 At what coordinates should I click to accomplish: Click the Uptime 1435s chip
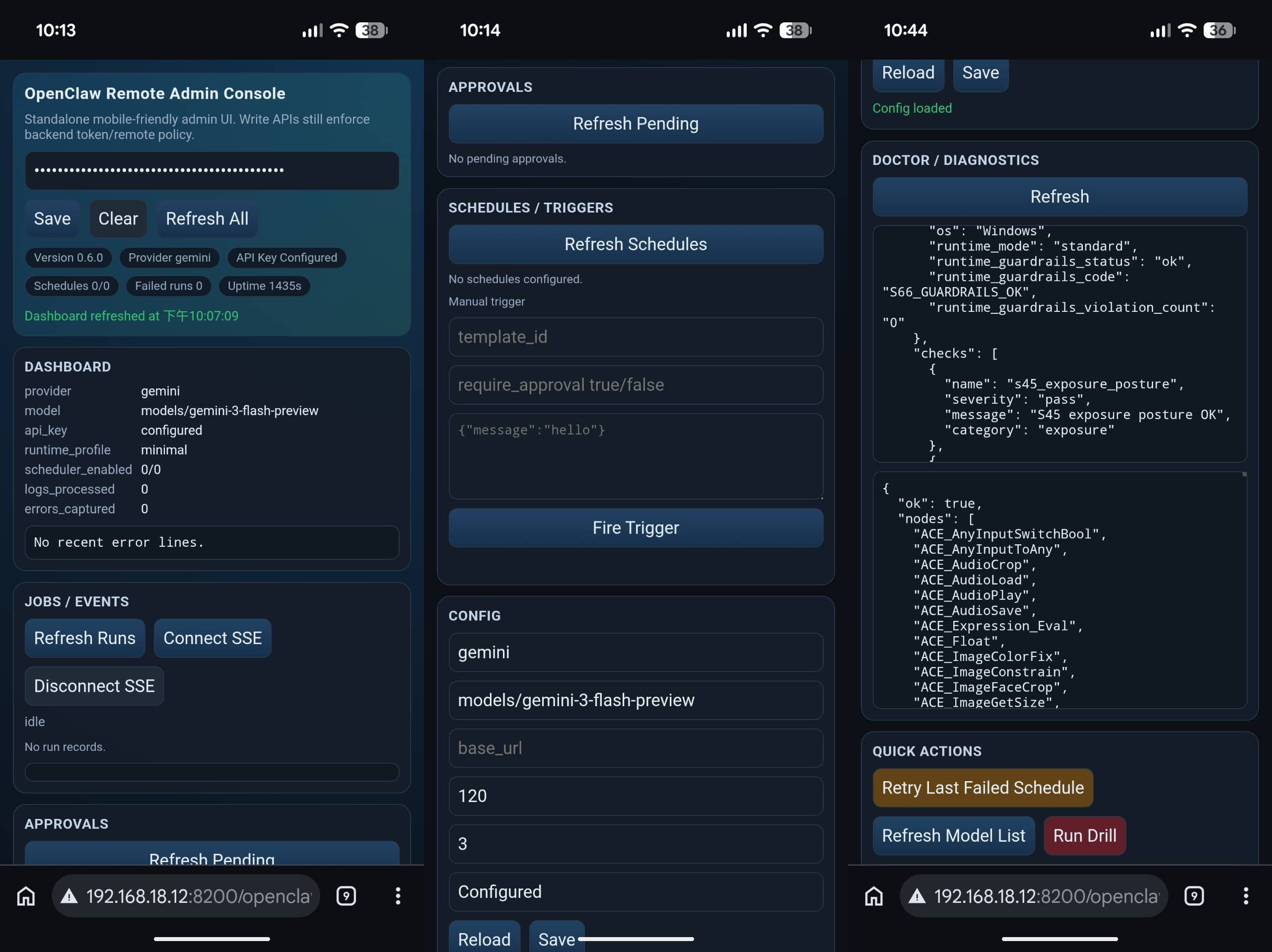(265, 286)
